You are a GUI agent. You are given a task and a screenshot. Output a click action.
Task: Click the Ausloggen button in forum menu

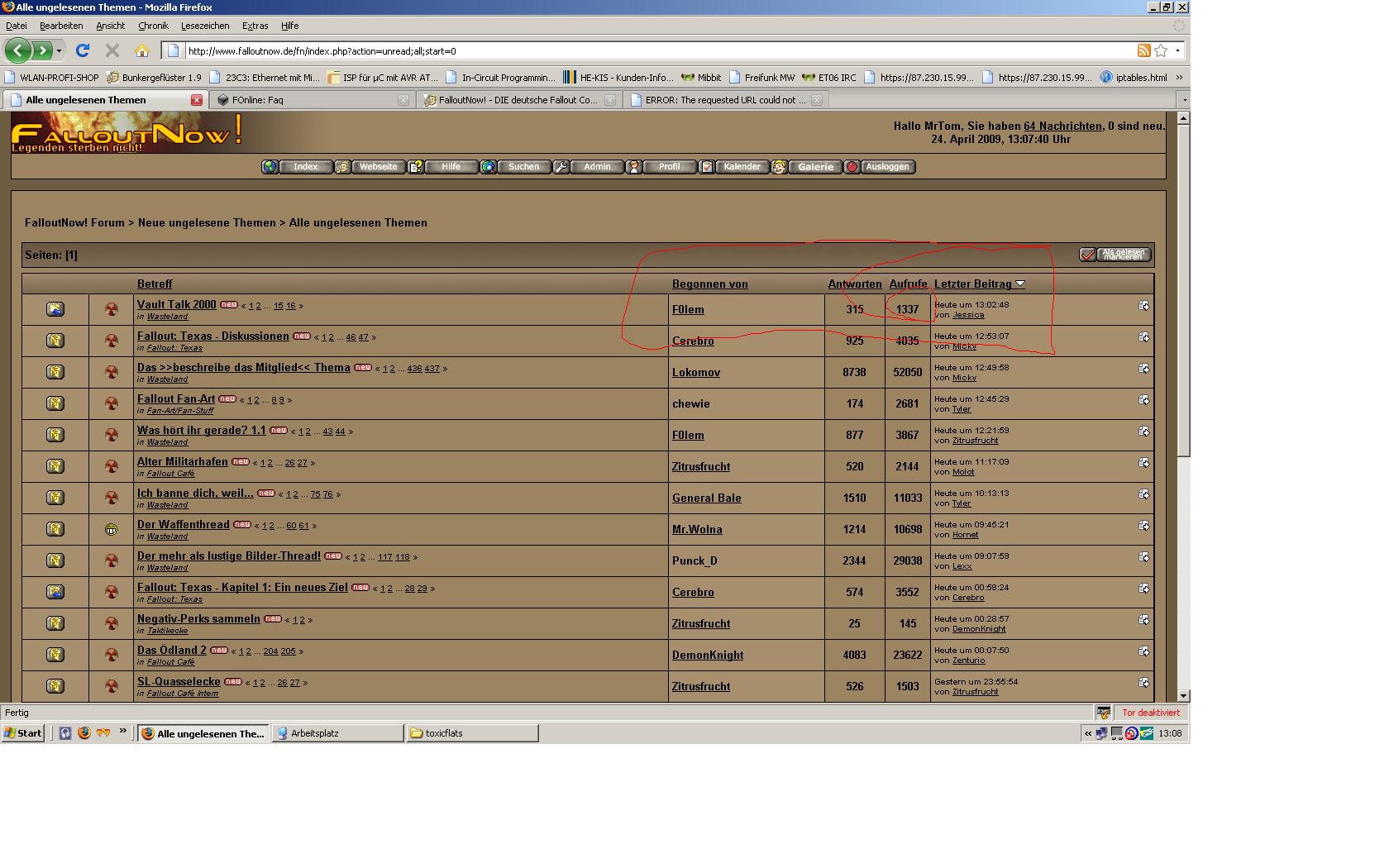tap(887, 167)
